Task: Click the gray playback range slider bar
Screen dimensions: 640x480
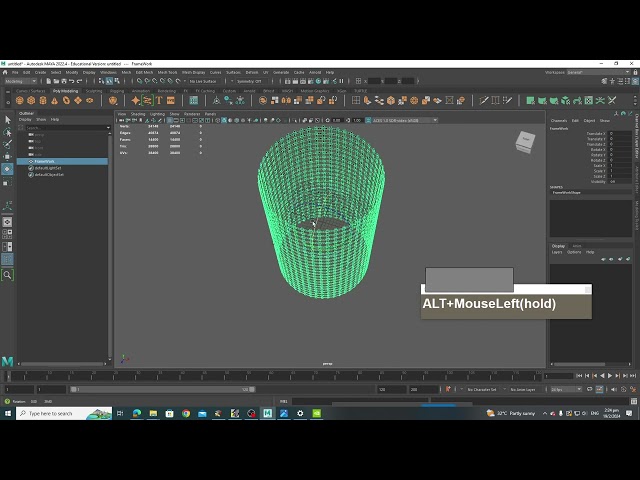Action: pyautogui.click(x=162, y=389)
